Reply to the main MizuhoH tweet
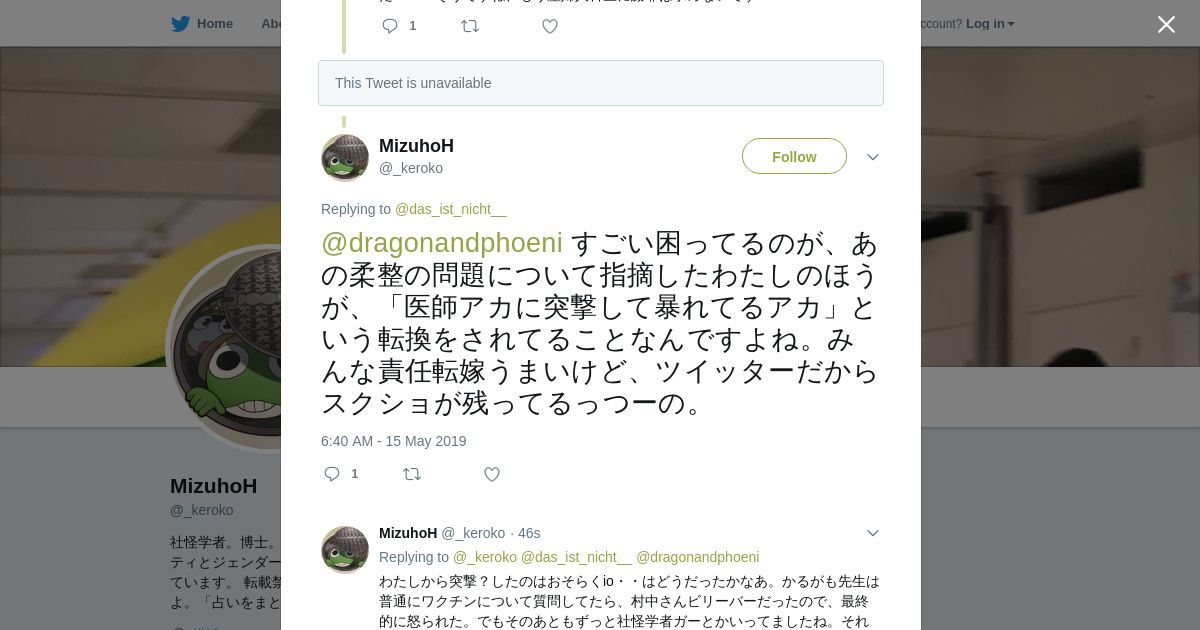The image size is (1200, 630). coord(332,474)
